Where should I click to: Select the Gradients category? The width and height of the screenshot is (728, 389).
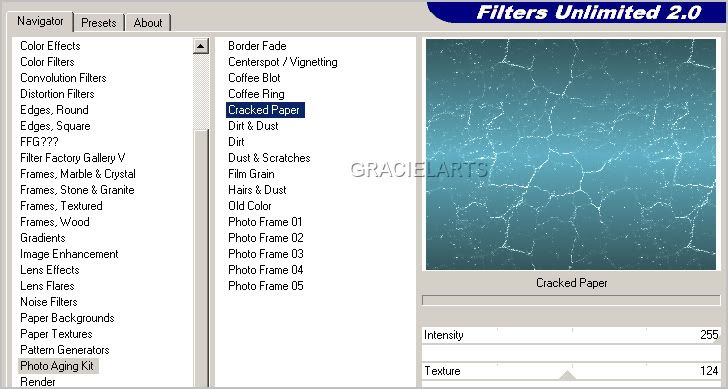point(43,238)
